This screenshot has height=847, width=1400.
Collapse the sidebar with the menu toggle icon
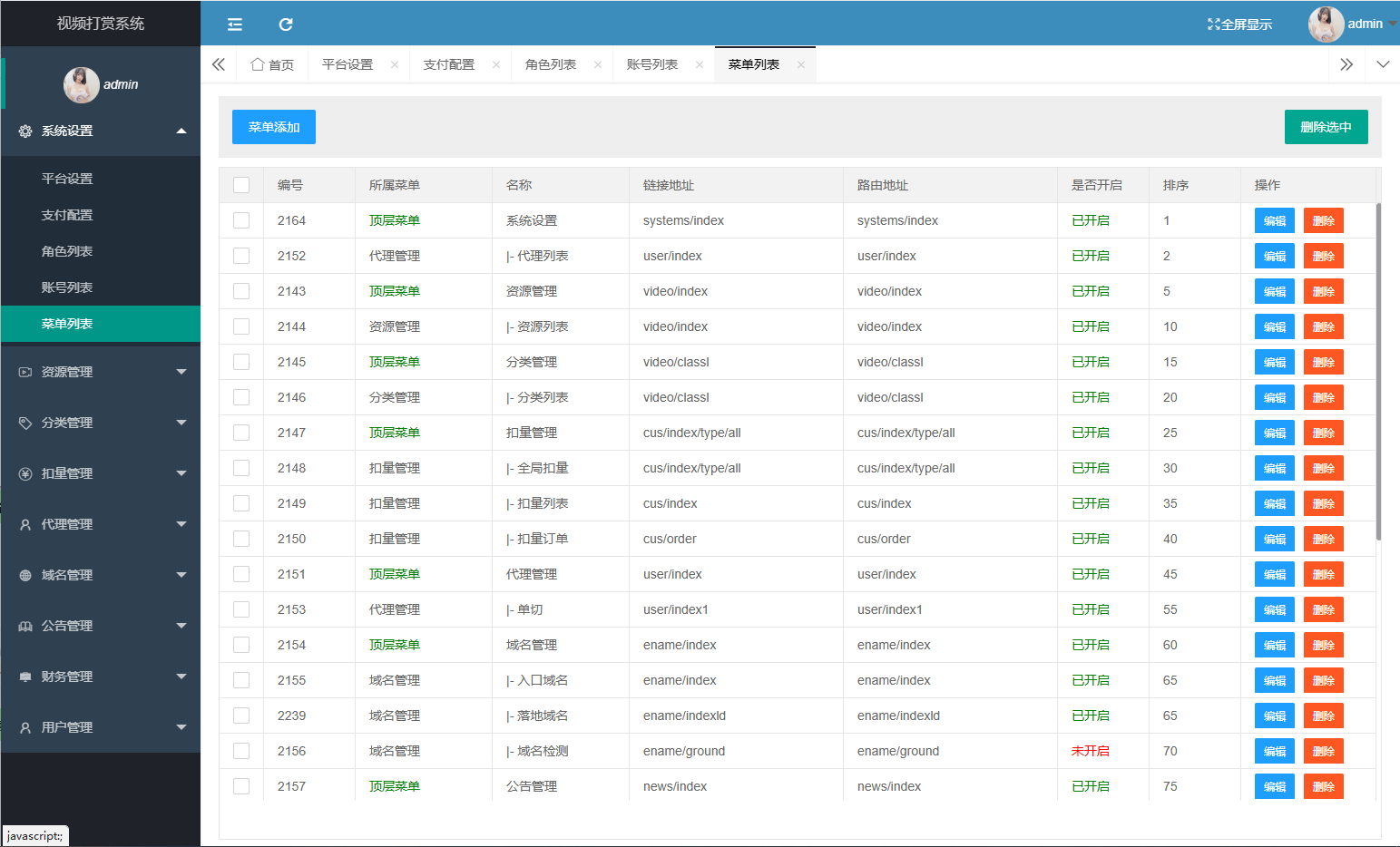click(235, 24)
